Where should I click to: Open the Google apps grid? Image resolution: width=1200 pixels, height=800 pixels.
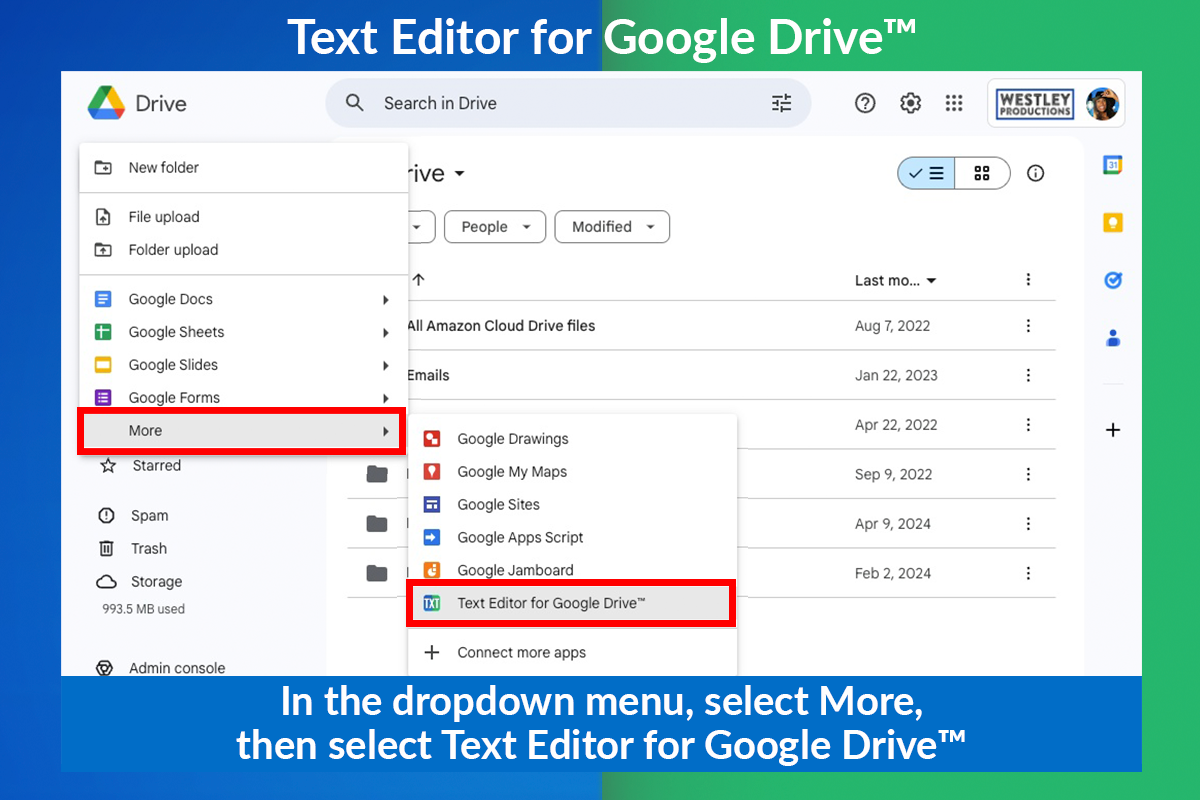coord(954,103)
